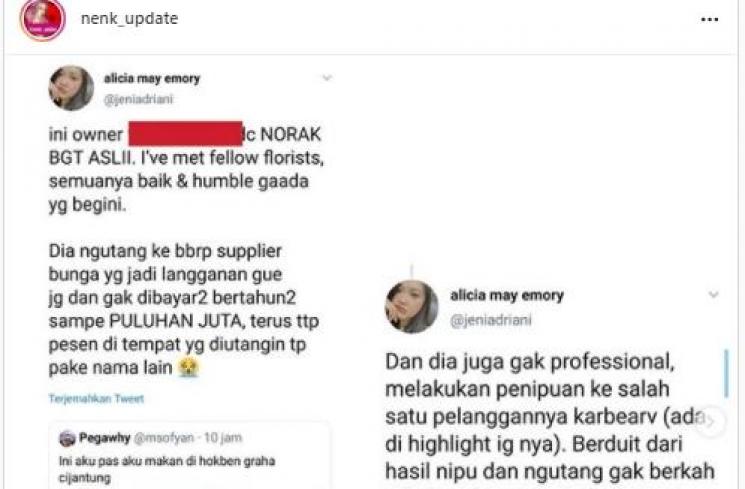Open second alicia may emory avatar
The image size is (745, 489).
(x=411, y=307)
